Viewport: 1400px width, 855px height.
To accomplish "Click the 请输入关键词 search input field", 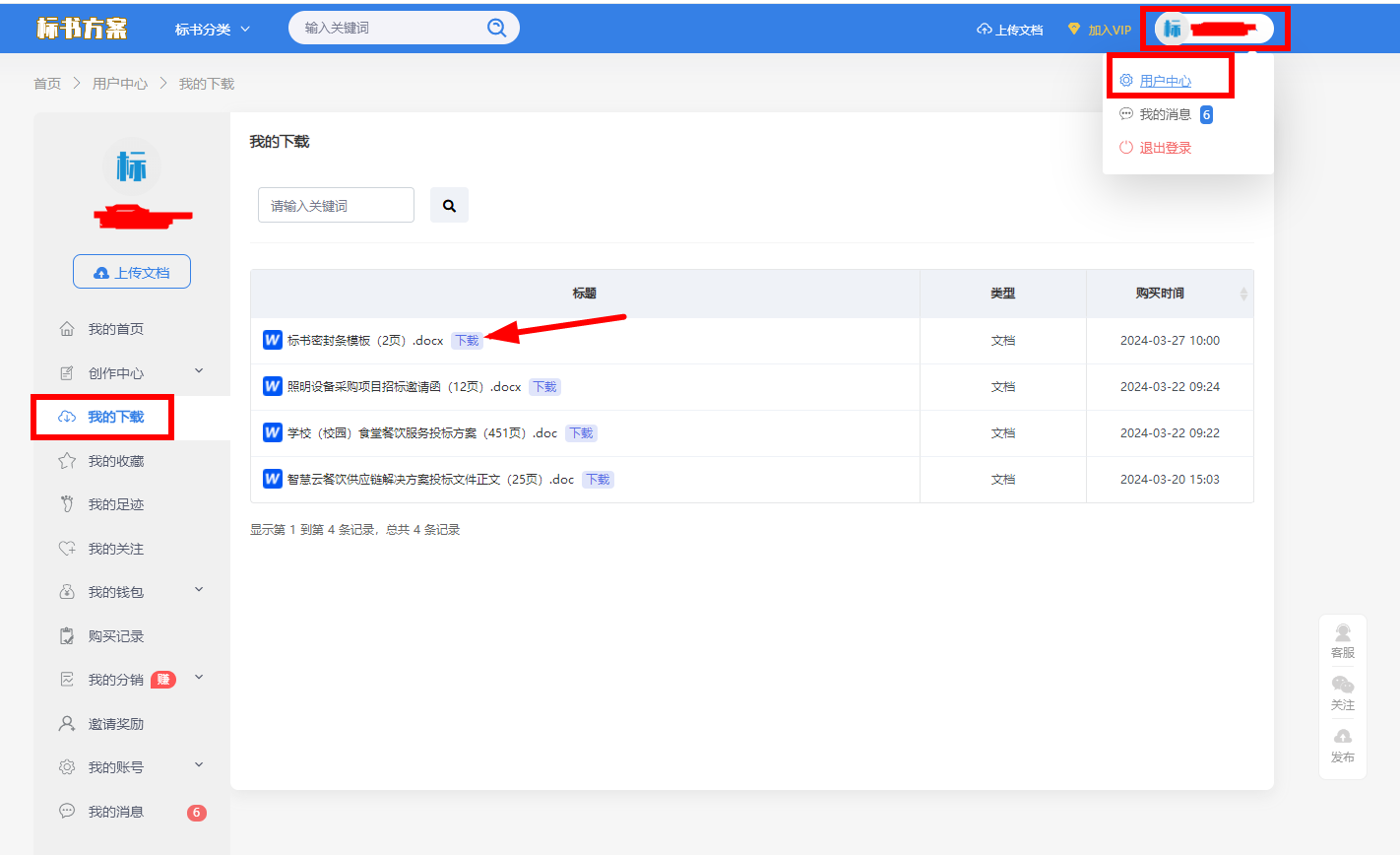I will pyautogui.click(x=336, y=205).
